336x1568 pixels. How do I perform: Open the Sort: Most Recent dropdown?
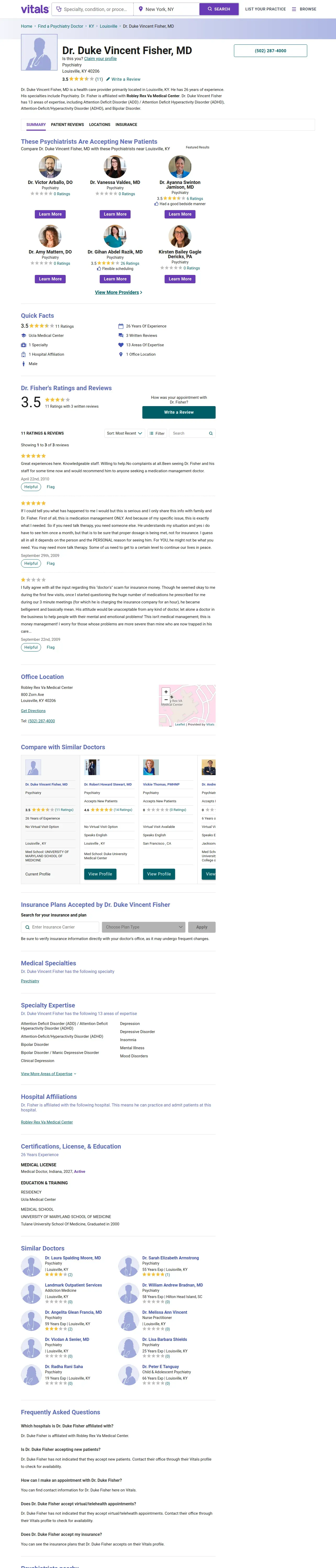point(124,433)
